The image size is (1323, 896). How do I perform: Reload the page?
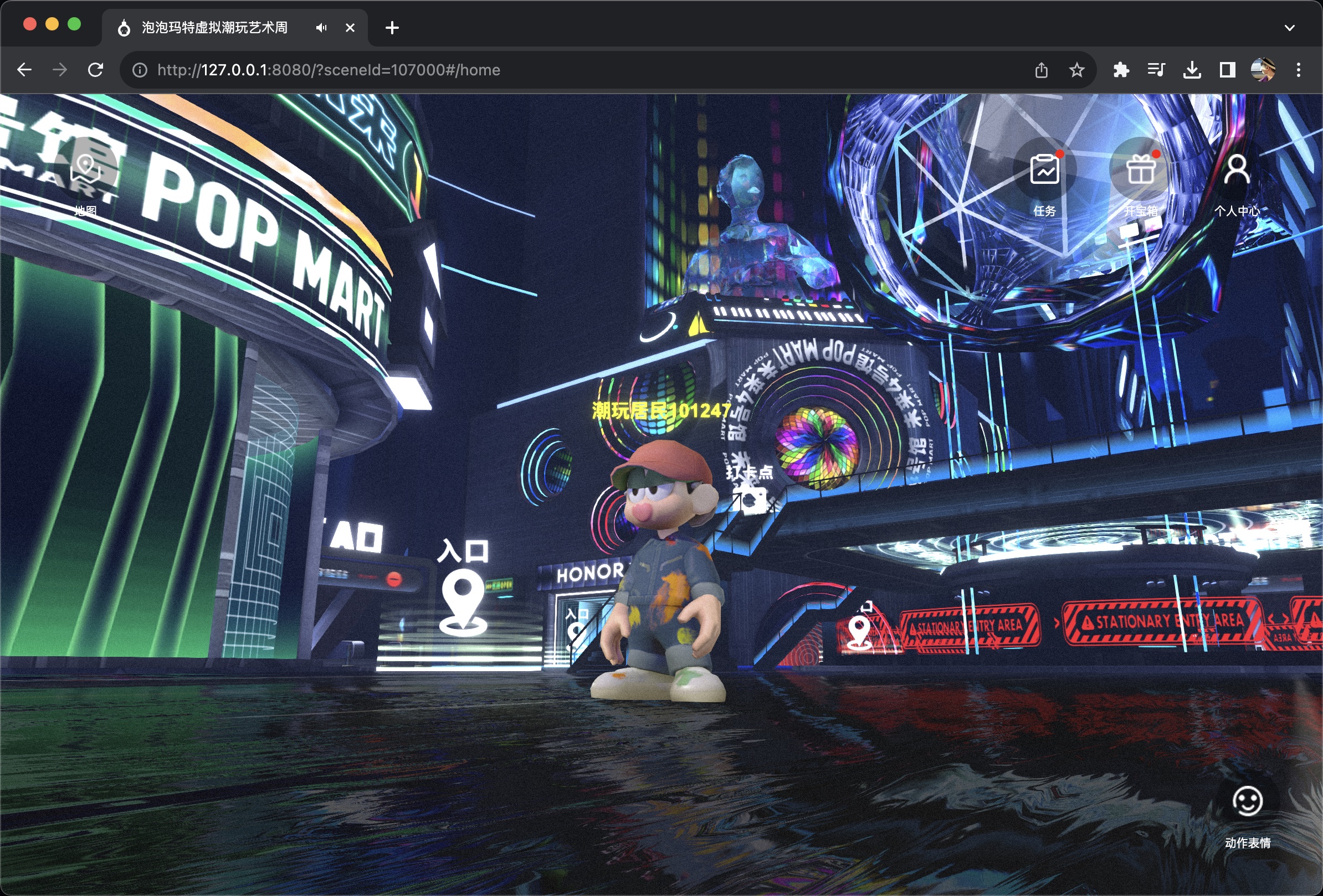(x=96, y=70)
